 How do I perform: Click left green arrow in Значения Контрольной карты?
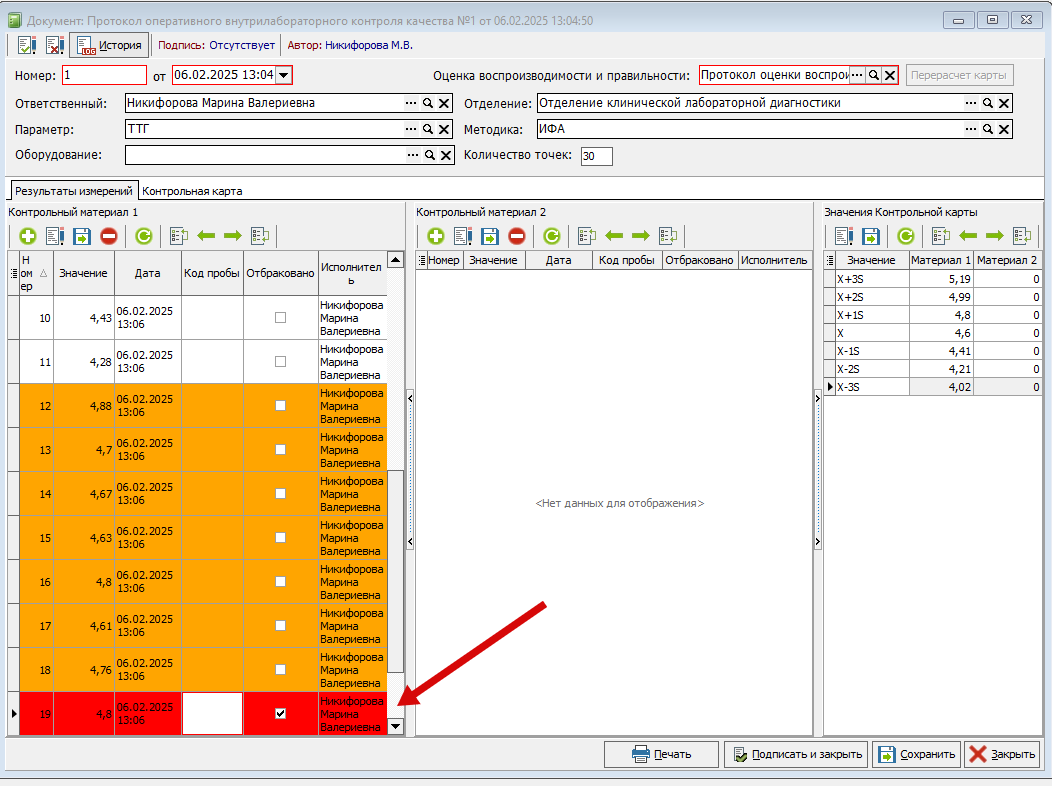pyautogui.click(x=968, y=236)
